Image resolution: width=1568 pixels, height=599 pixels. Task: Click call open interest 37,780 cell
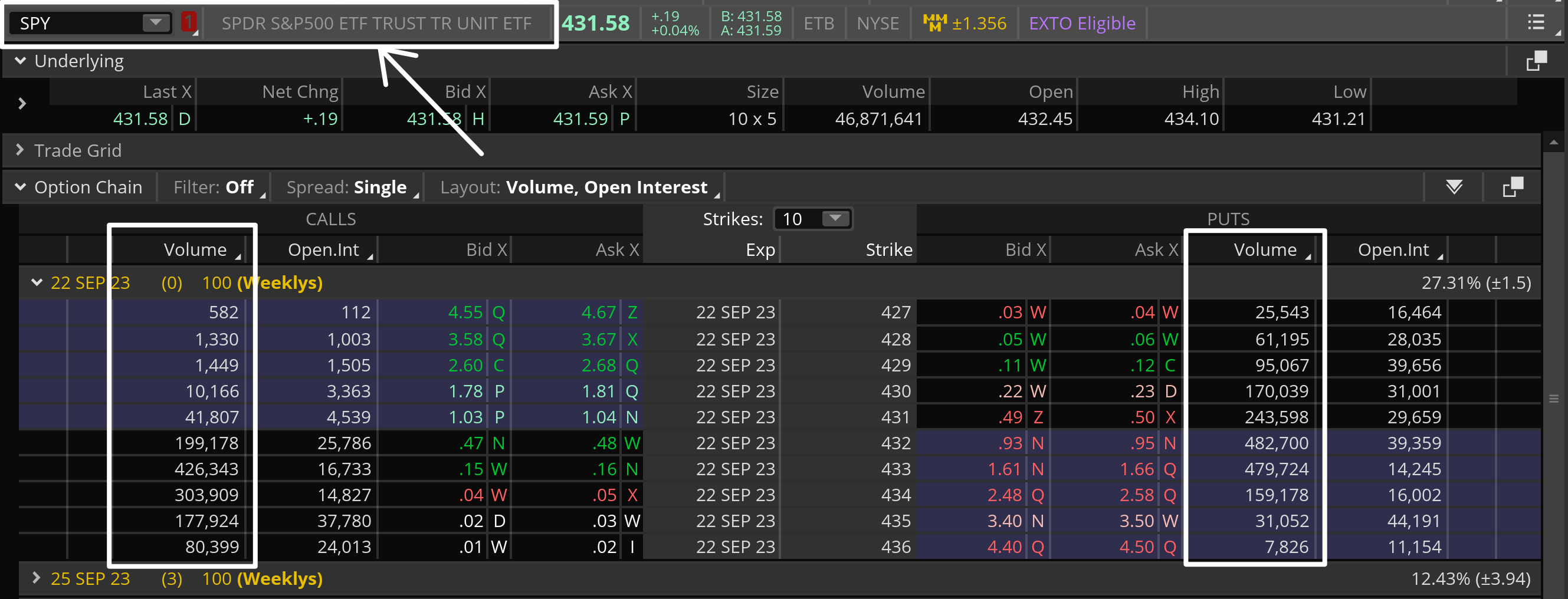click(x=344, y=521)
